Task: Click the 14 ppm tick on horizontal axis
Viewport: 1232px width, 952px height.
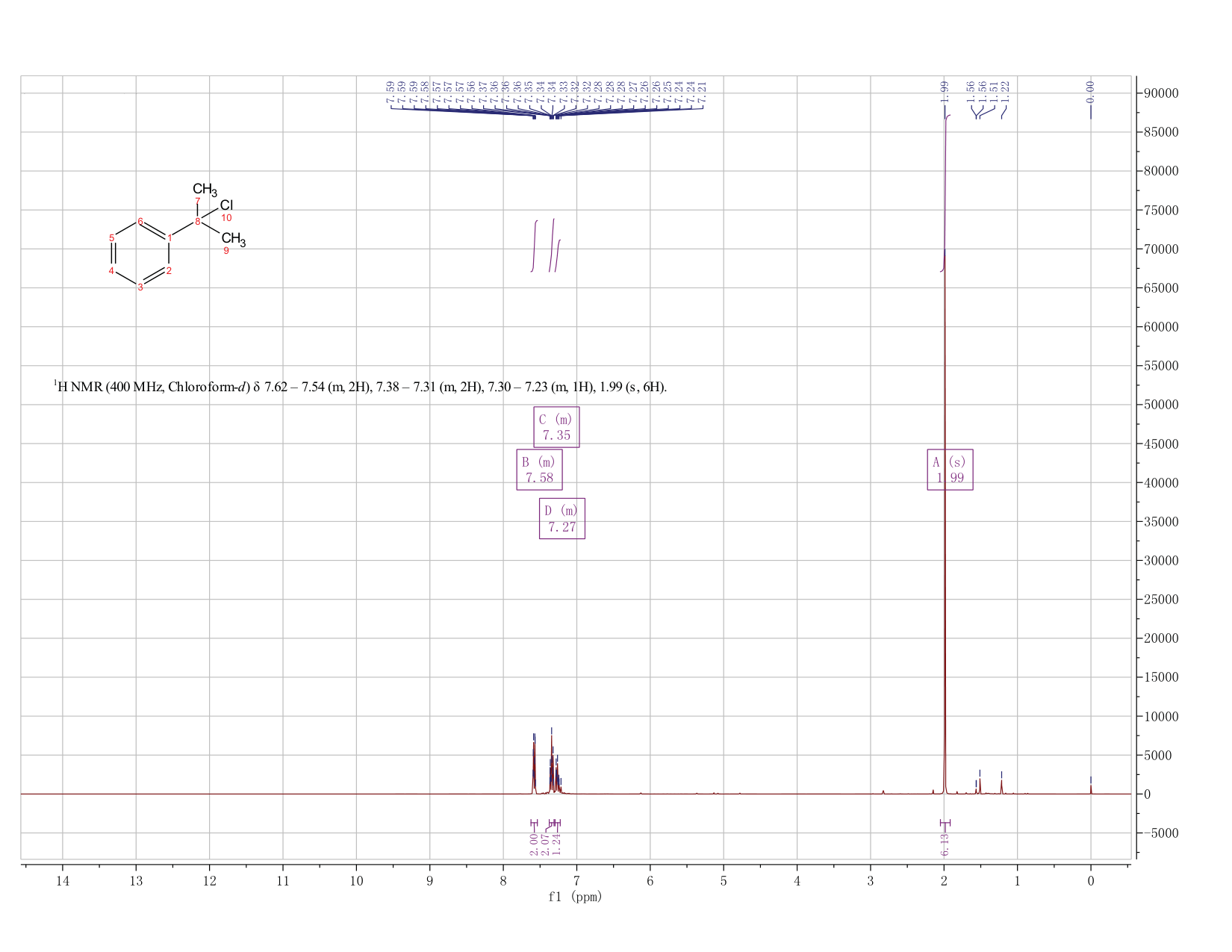Action: click(62, 881)
